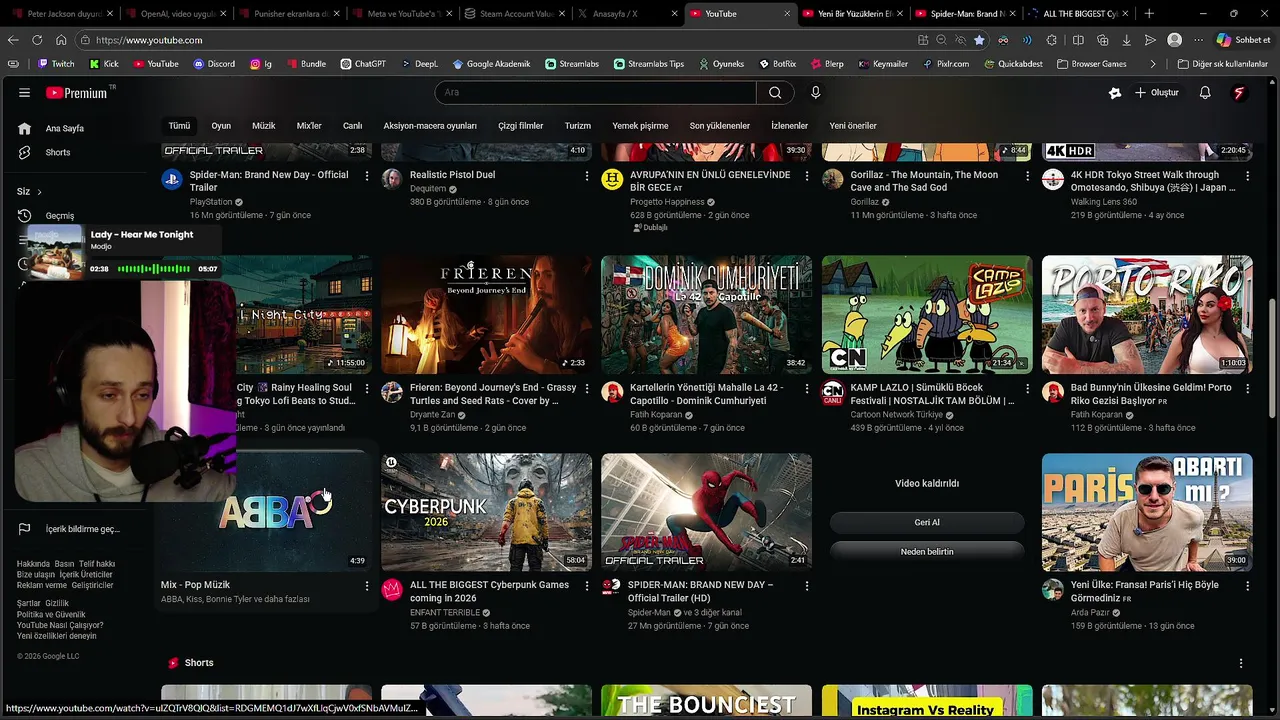Go back with the browser back arrow

[13, 40]
